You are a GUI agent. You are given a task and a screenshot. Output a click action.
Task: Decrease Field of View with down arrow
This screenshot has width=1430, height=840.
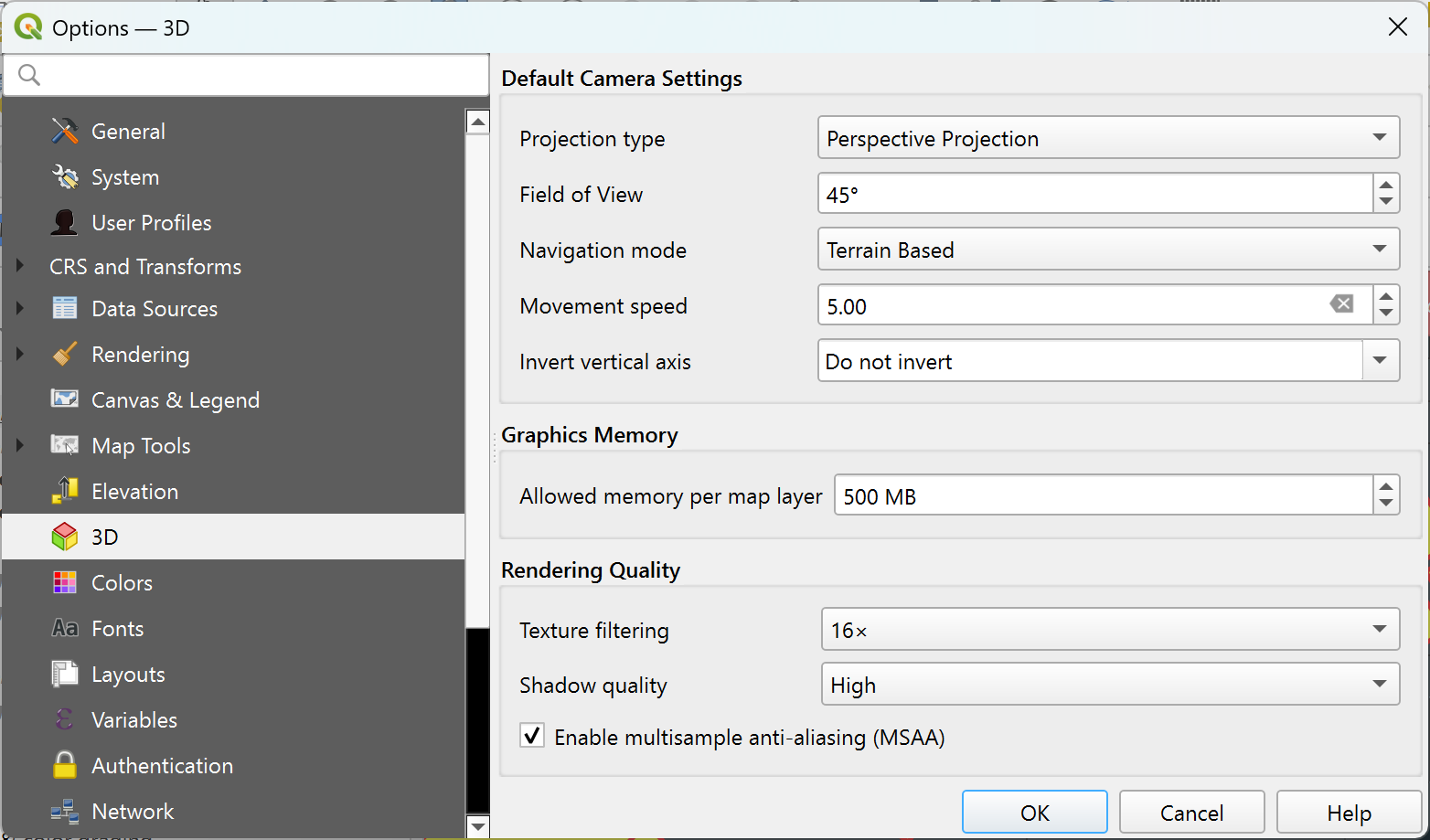point(1386,203)
